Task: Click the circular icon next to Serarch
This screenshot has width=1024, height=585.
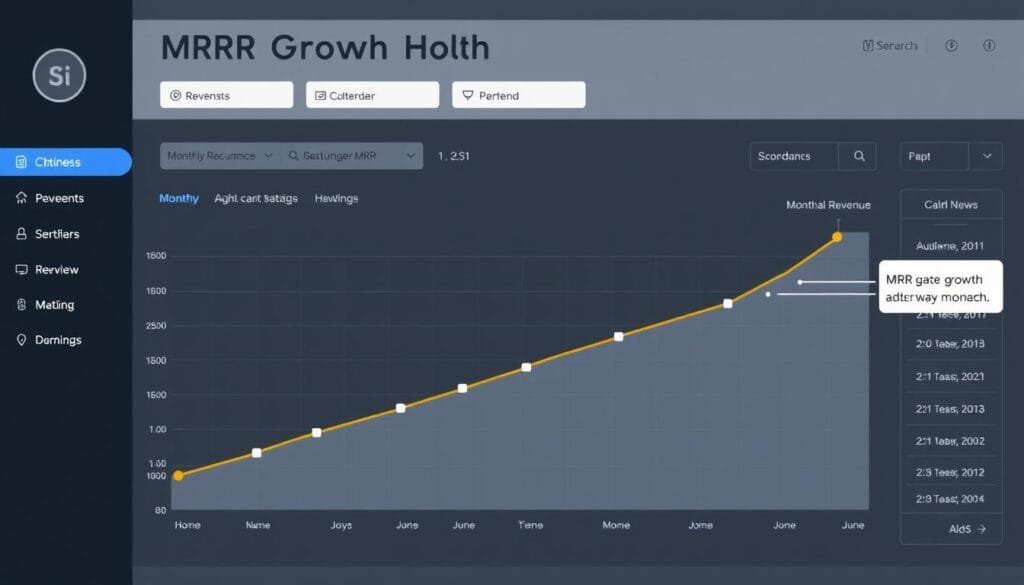Action: tap(950, 45)
